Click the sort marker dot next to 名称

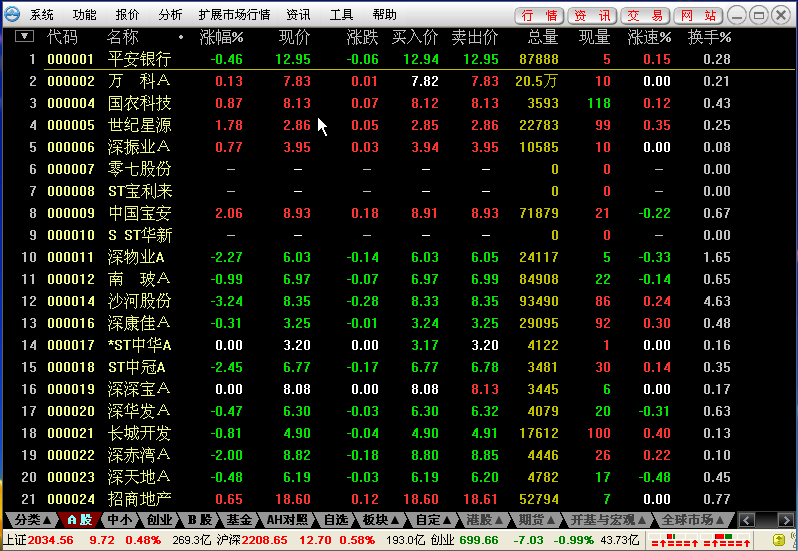click(x=181, y=37)
